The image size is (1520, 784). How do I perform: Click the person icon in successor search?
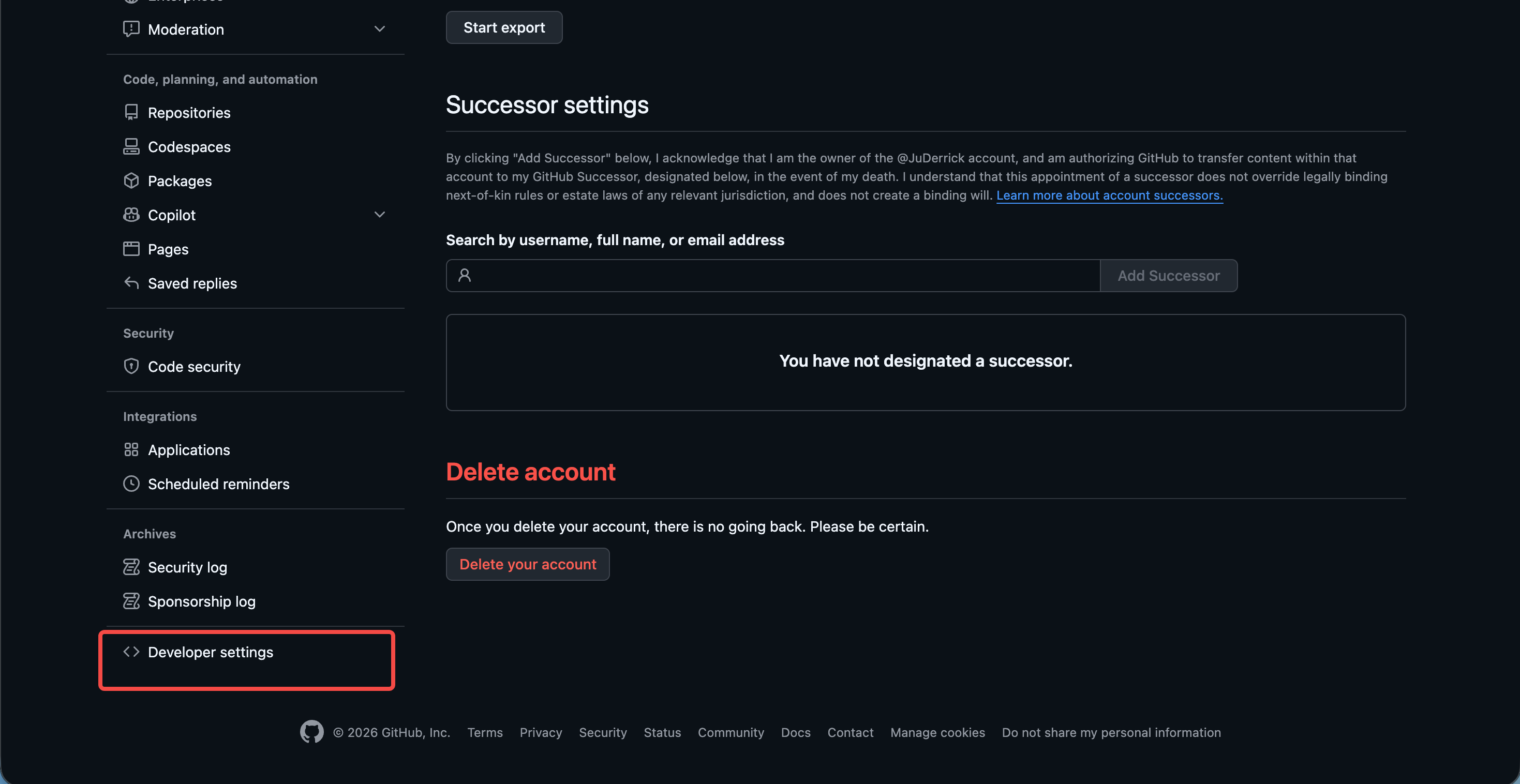click(x=465, y=276)
